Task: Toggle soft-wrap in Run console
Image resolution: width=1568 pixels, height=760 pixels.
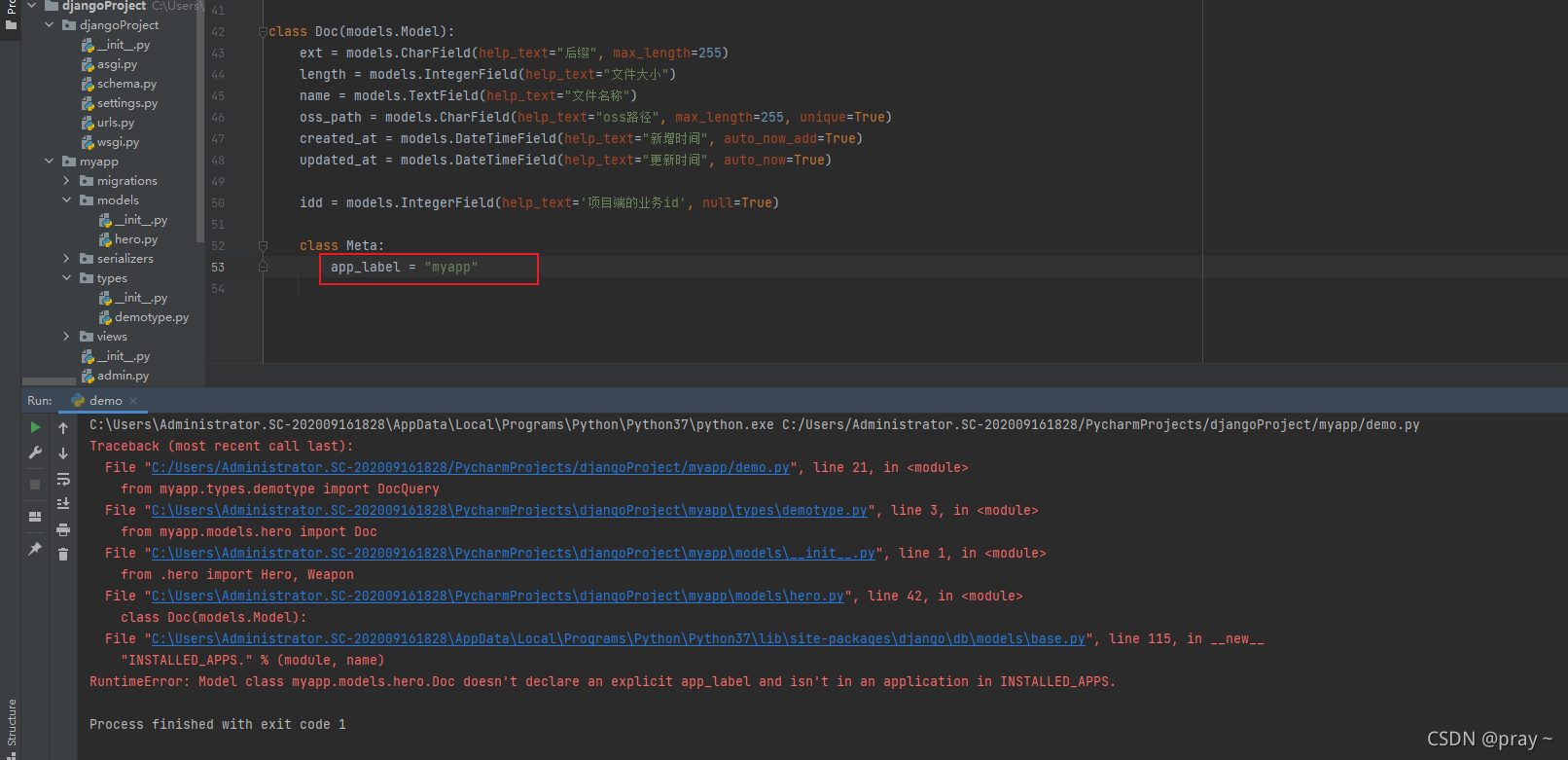Action: coord(63,479)
